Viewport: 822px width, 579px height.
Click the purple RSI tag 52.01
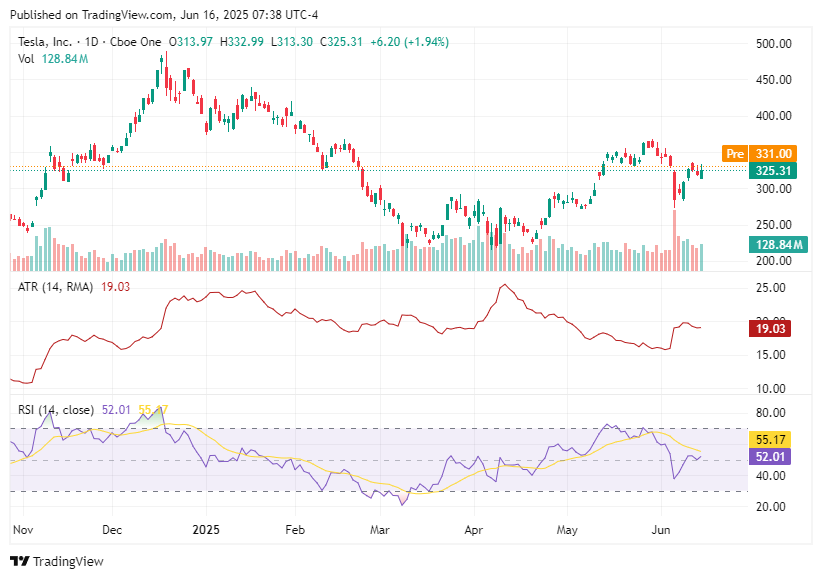[770, 456]
